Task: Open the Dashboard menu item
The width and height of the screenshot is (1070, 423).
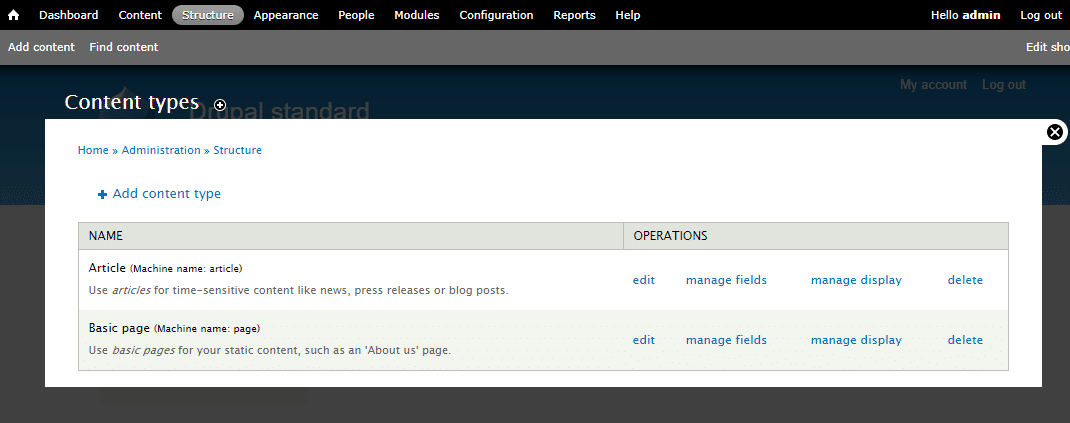Action: coord(68,15)
